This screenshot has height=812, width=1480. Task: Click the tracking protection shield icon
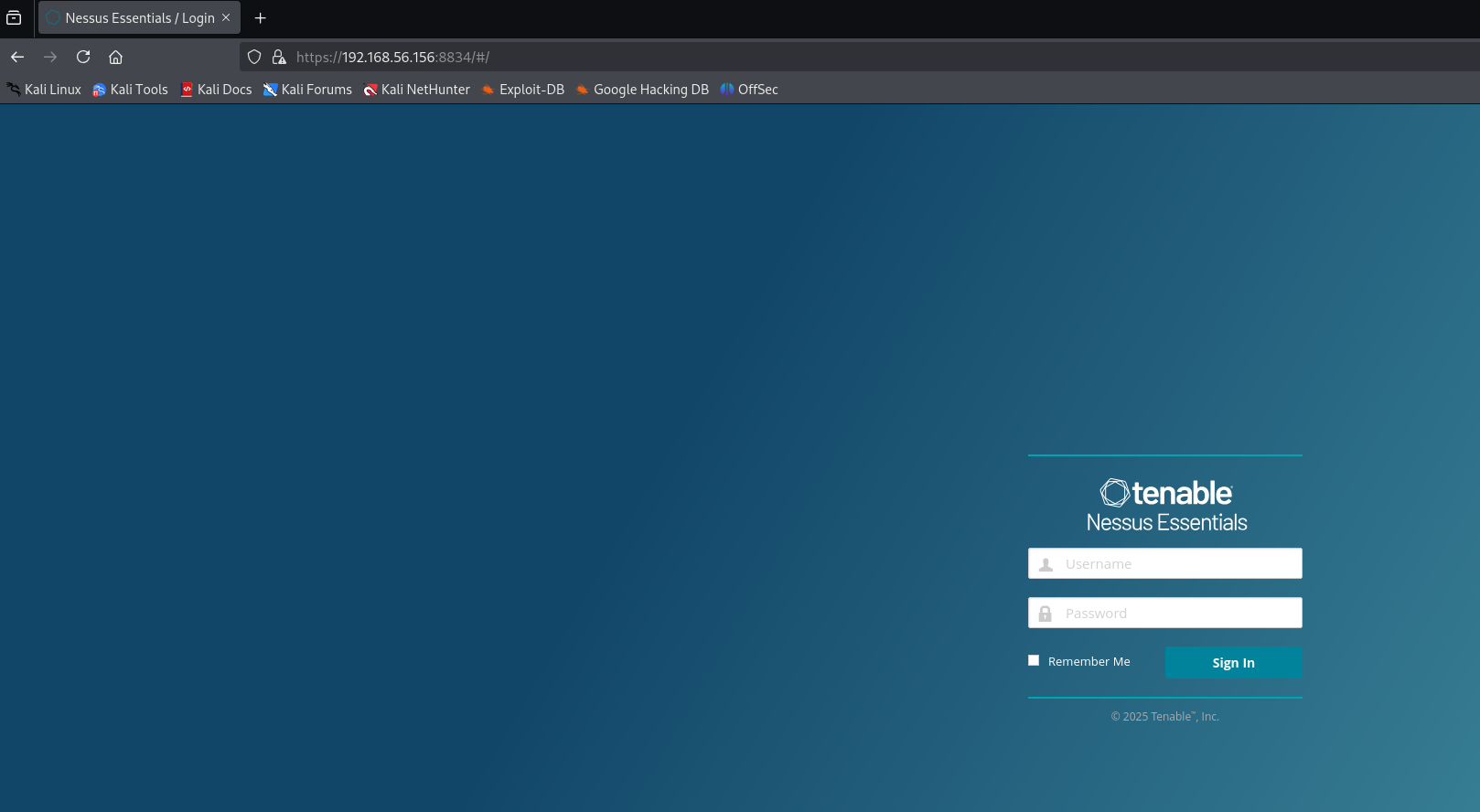pos(254,57)
